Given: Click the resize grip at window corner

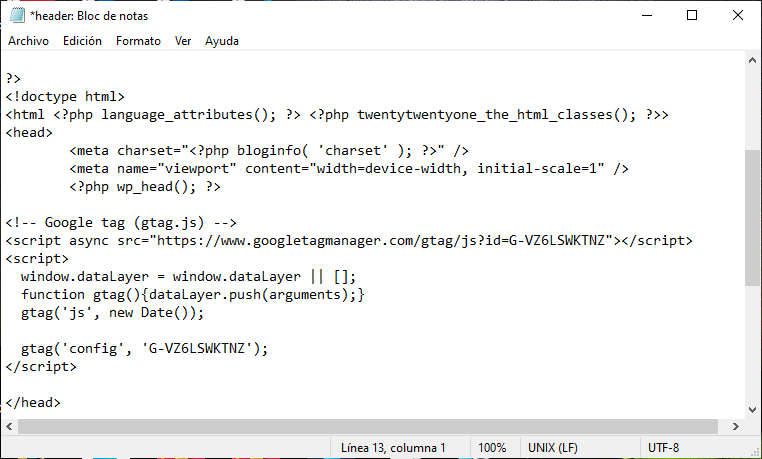Looking at the screenshot, I should [x=753, y=450].
